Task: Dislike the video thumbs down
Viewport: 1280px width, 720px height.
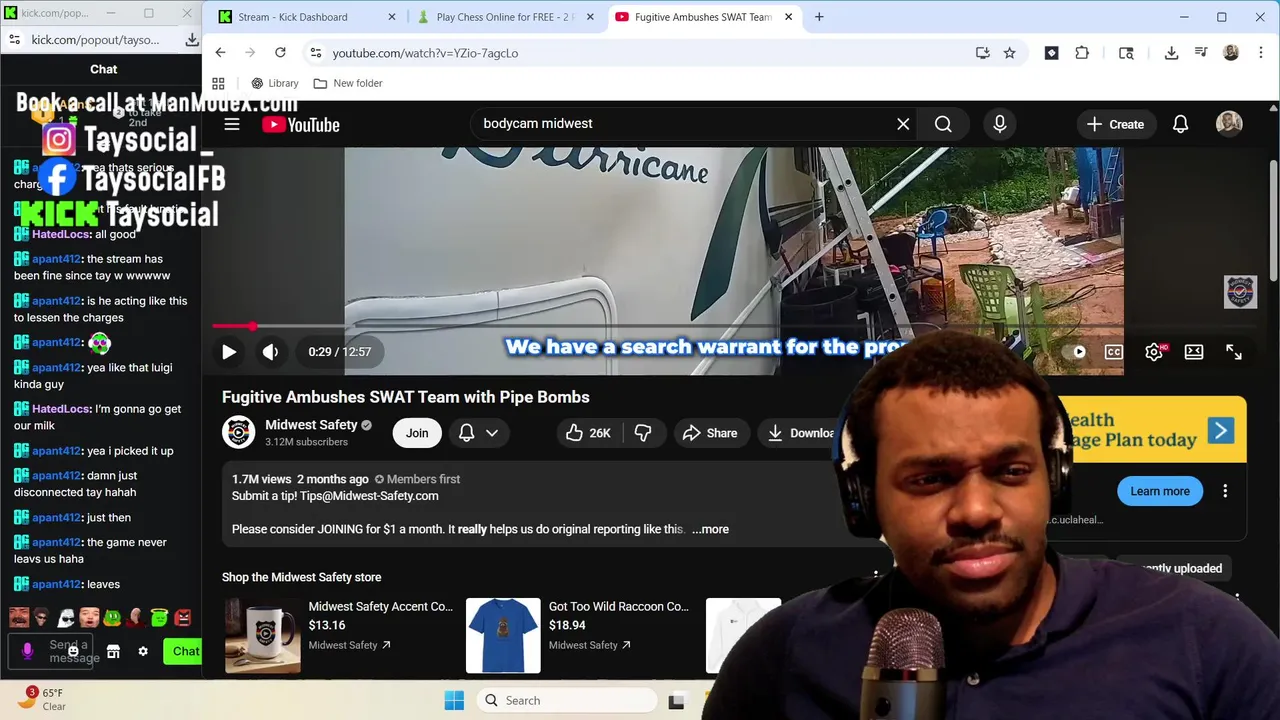Action: click(643, 433)
